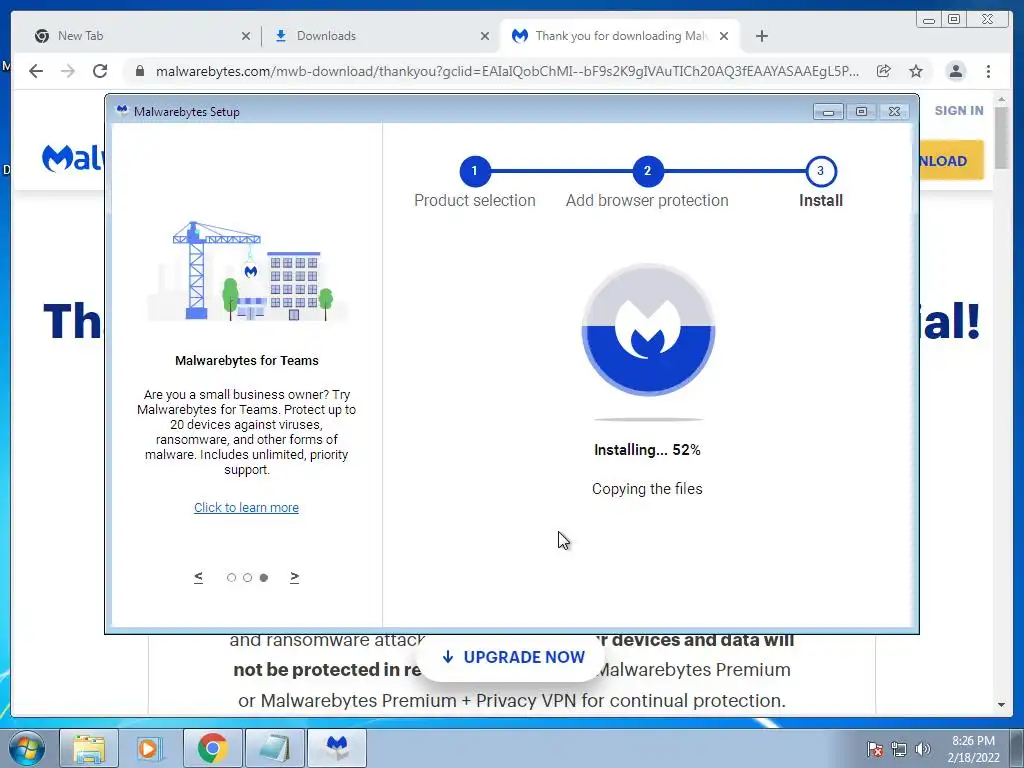Click the crane building illustration

(247, 271)
